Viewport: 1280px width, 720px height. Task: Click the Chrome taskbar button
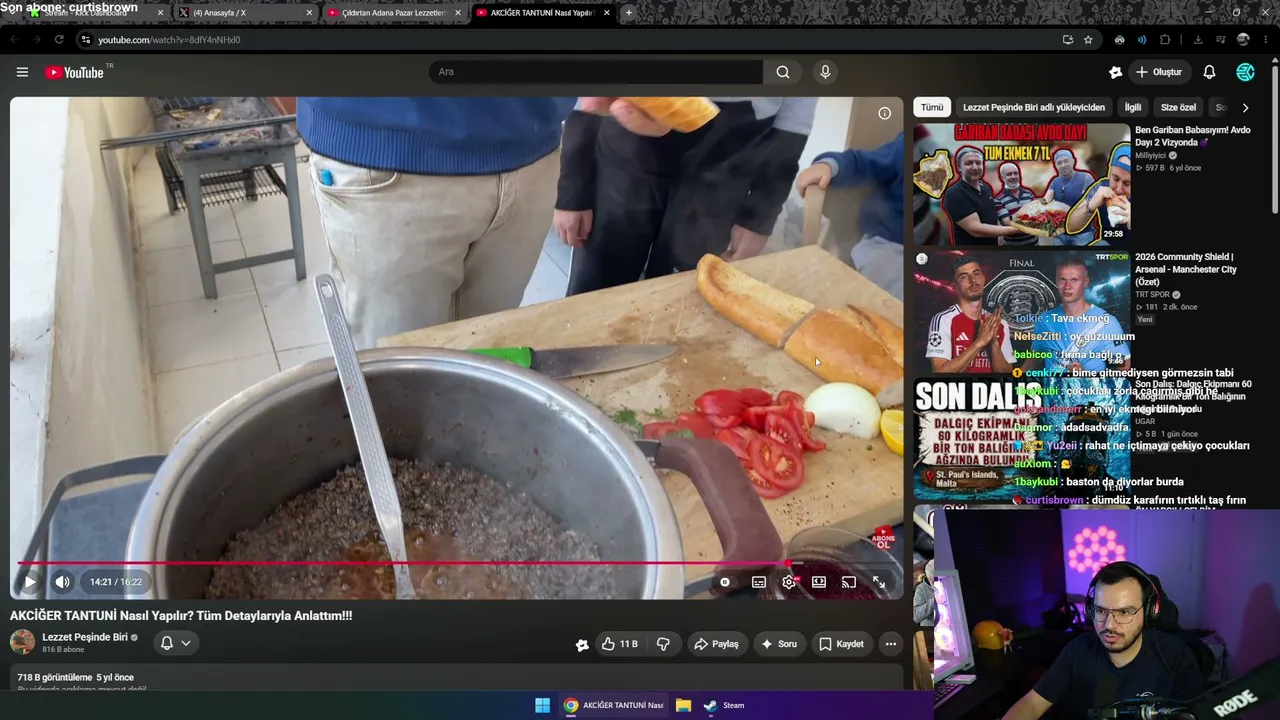pos(613,705)
